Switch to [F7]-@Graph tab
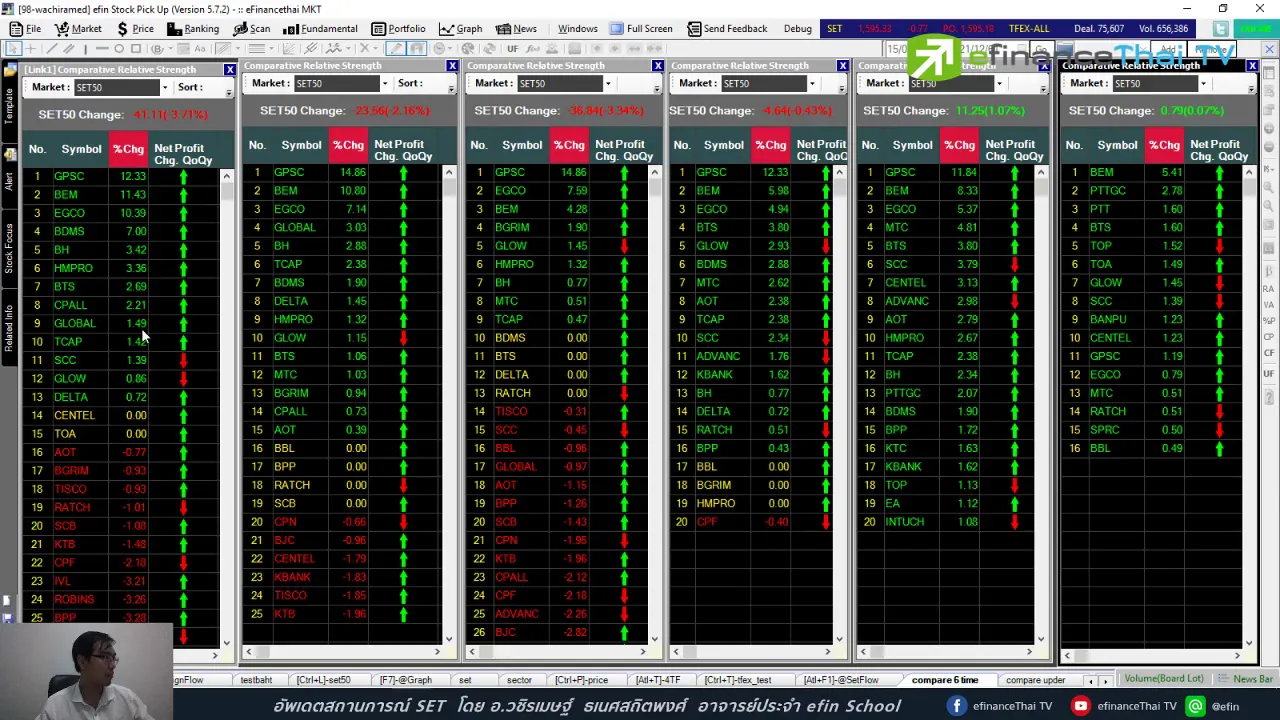1280x720 pixels. tap(405, 680)
